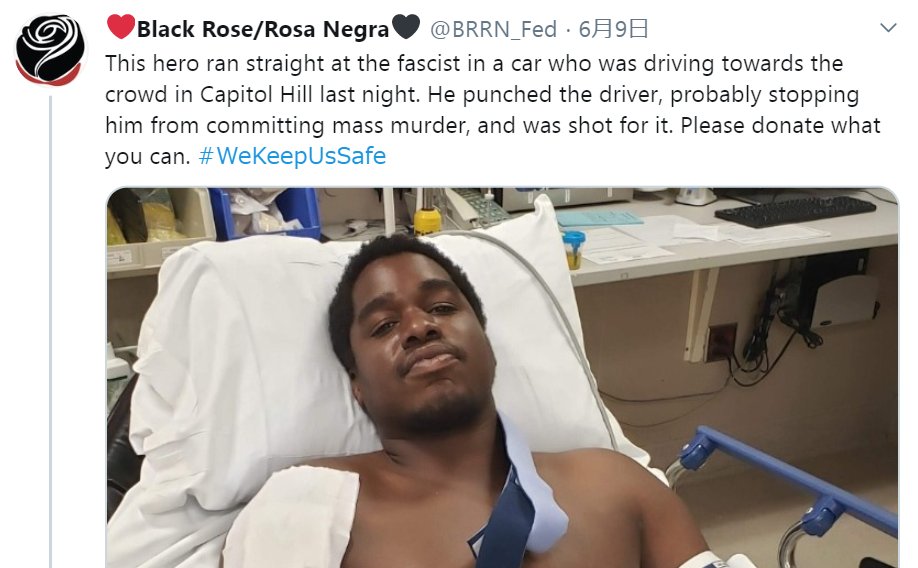Click the tweet text to open details
This screenshot has height=568, width=918.
(x=493, y=110)
